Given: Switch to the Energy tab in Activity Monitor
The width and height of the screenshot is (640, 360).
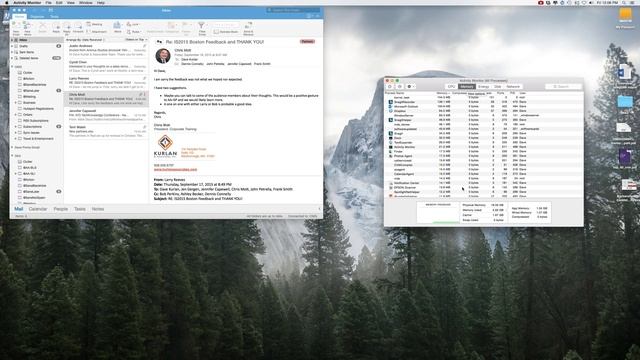Looking at the screenshot, I should pyautogui.click(x=483, y=87).
